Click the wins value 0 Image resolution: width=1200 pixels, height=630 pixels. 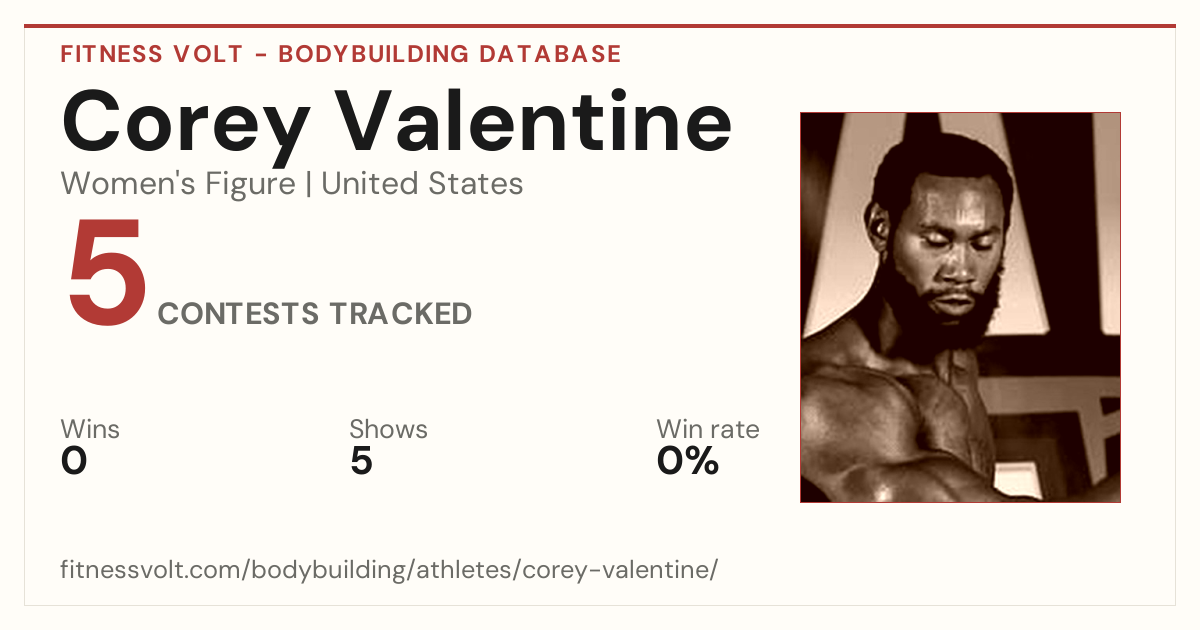[74, 461]
